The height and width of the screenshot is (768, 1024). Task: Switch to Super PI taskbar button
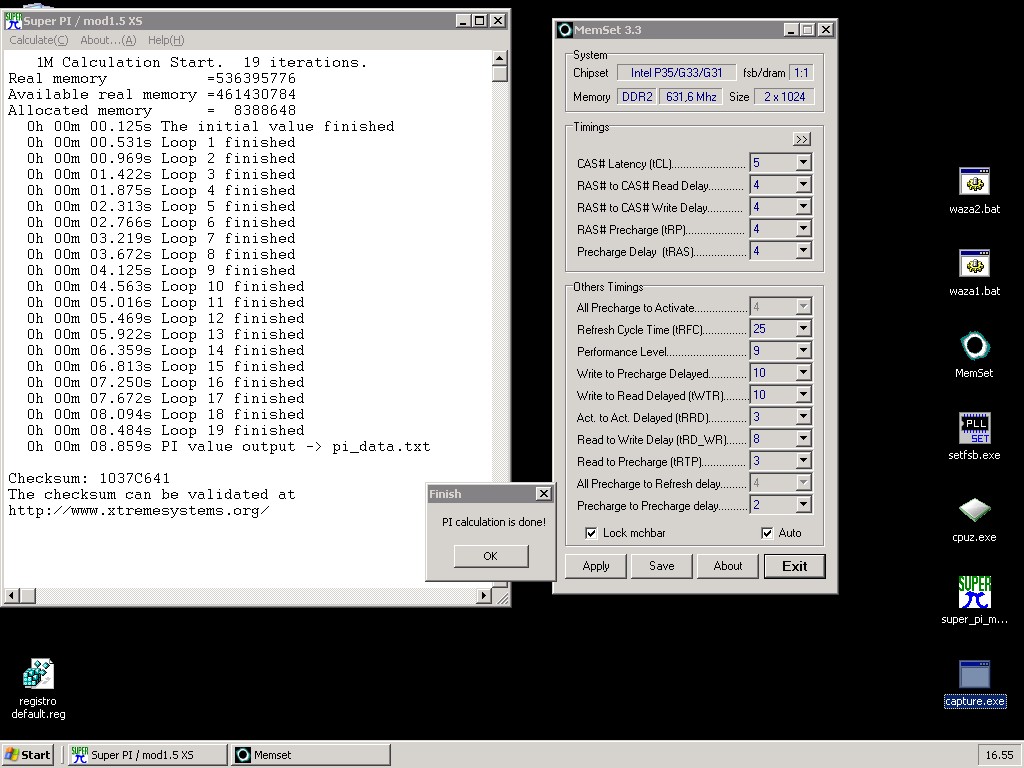pos(147,755)
